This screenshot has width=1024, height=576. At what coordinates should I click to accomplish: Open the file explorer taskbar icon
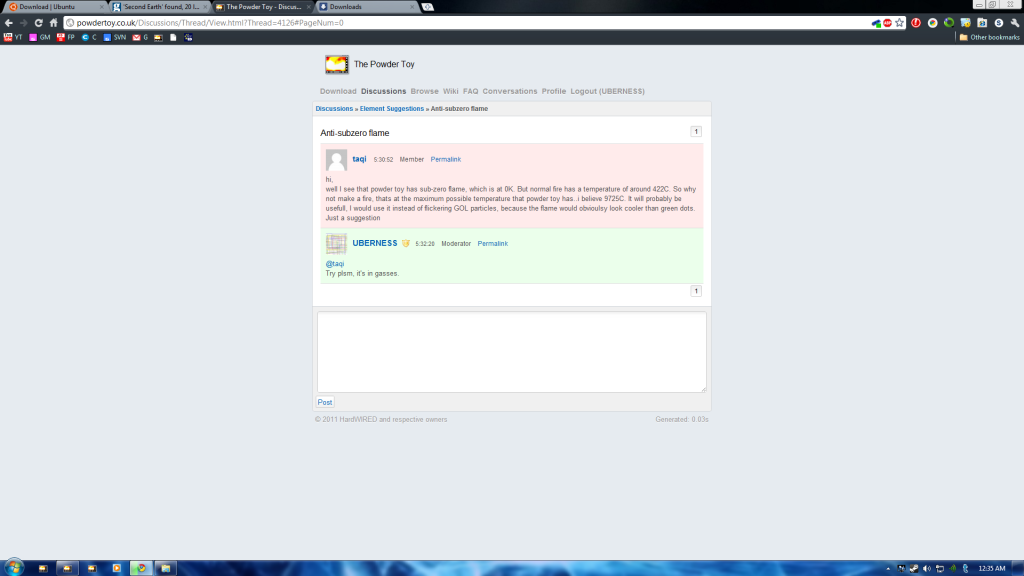click(166, 568)
